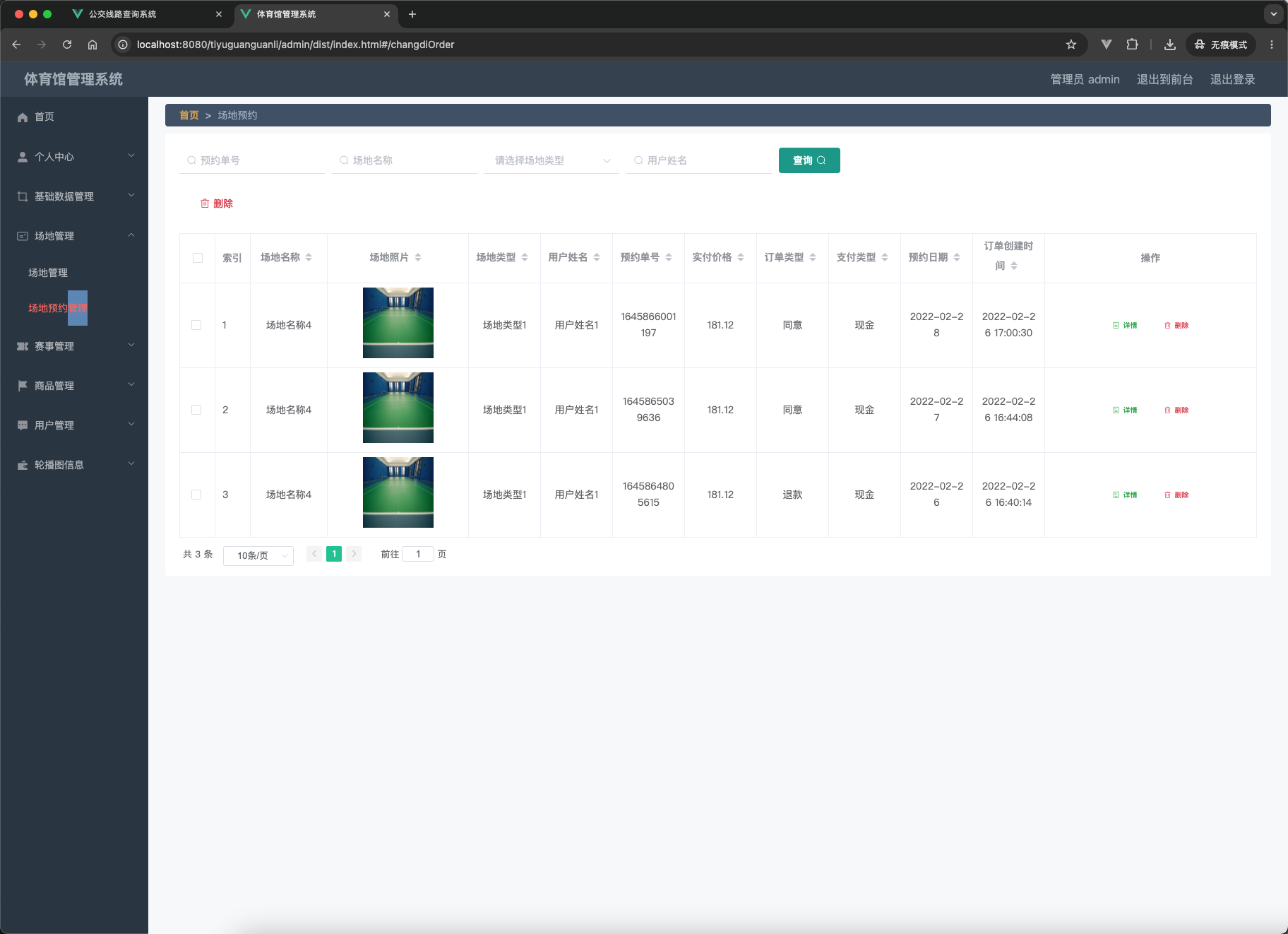Sort by 实付价格 column arrows
Viewport: 1288px width, 934px height.
pos(741,257)
